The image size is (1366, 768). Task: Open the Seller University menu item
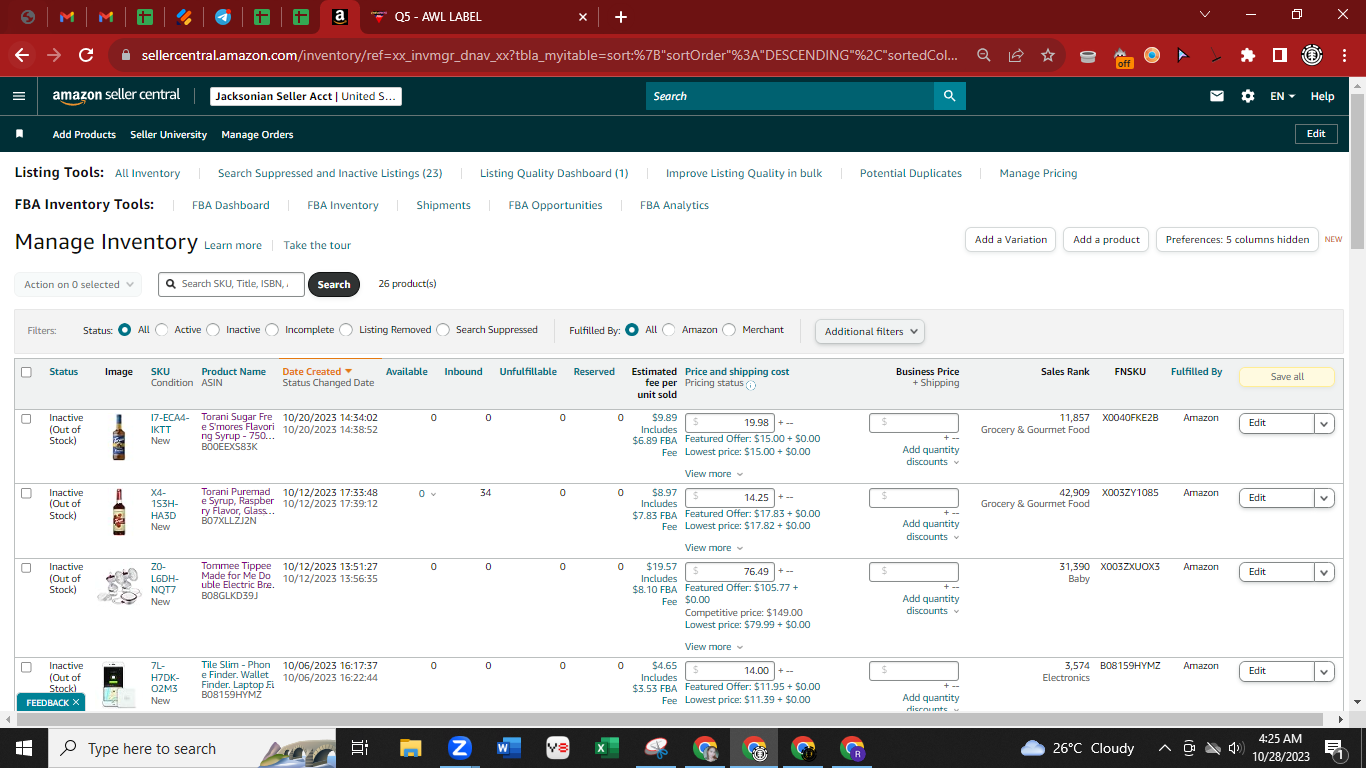[168, 134]
